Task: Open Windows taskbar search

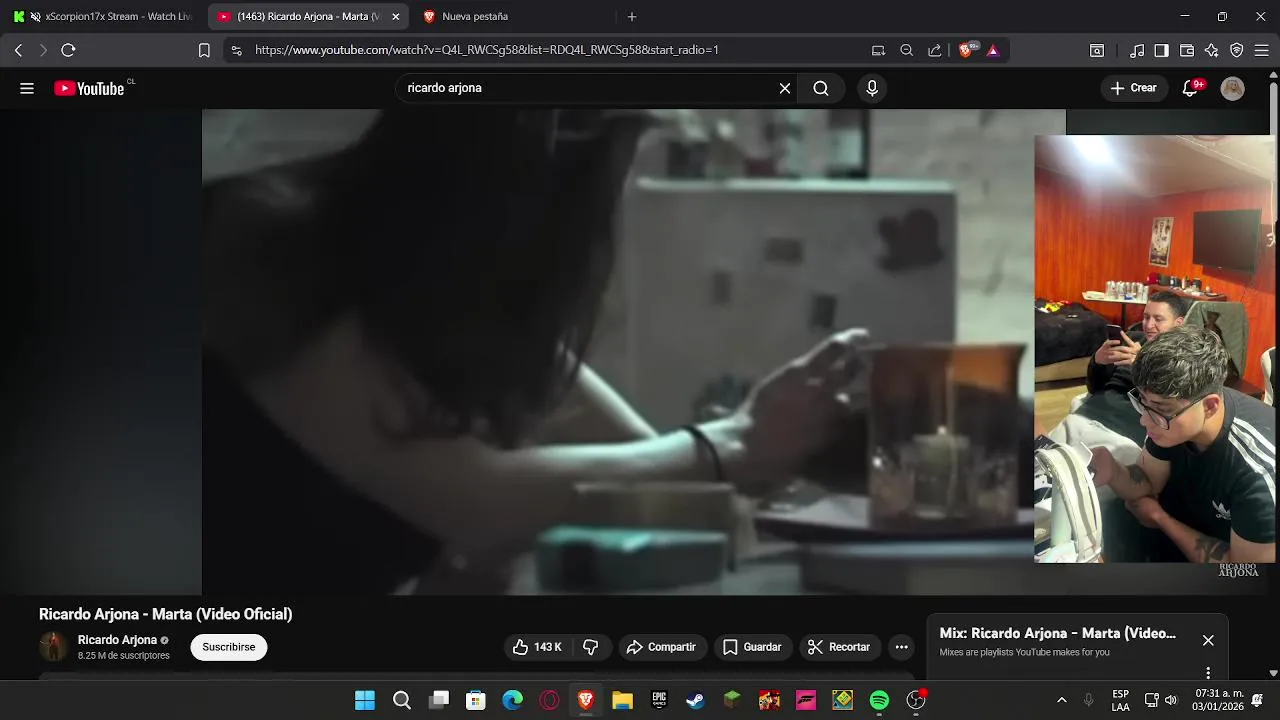Action: [x=402, y=700]
